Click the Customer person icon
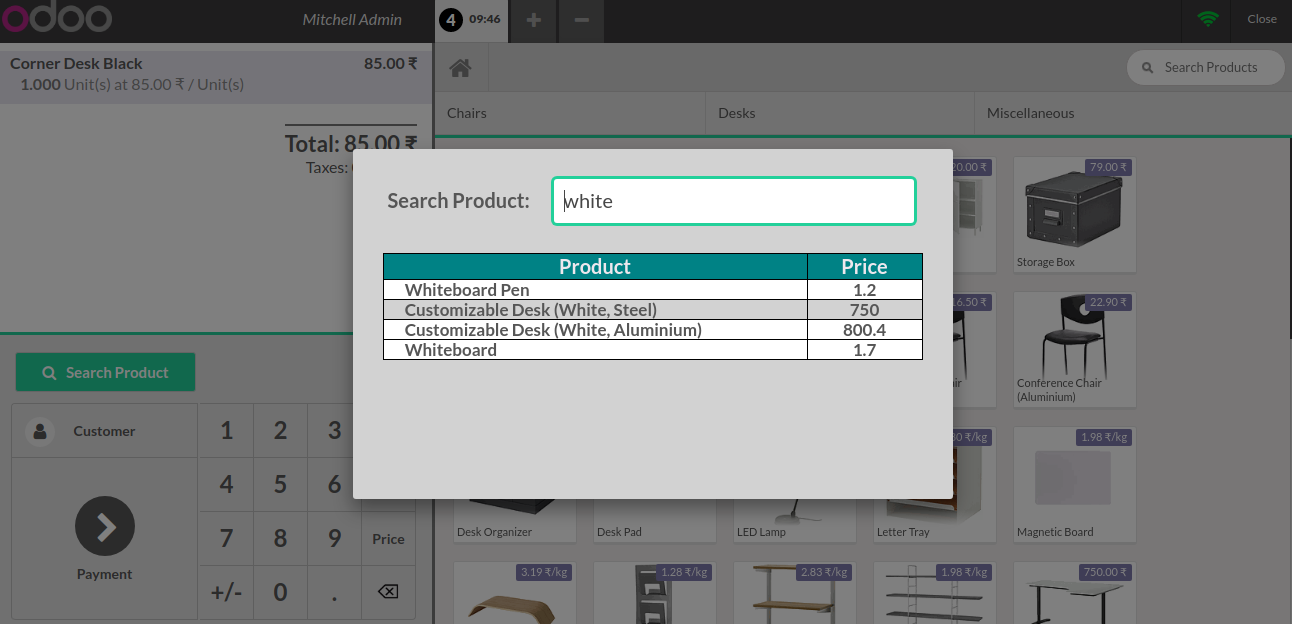Viewport: 1292px width, 624px height. click(40, 432)
